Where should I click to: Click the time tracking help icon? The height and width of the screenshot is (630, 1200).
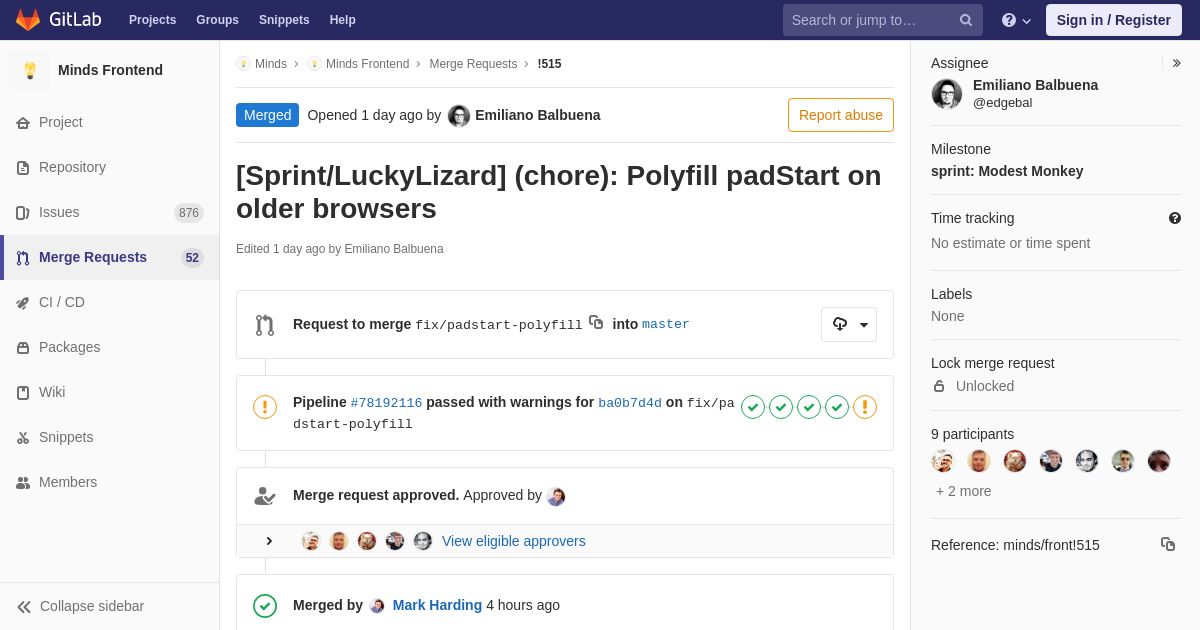[1175, 218]
